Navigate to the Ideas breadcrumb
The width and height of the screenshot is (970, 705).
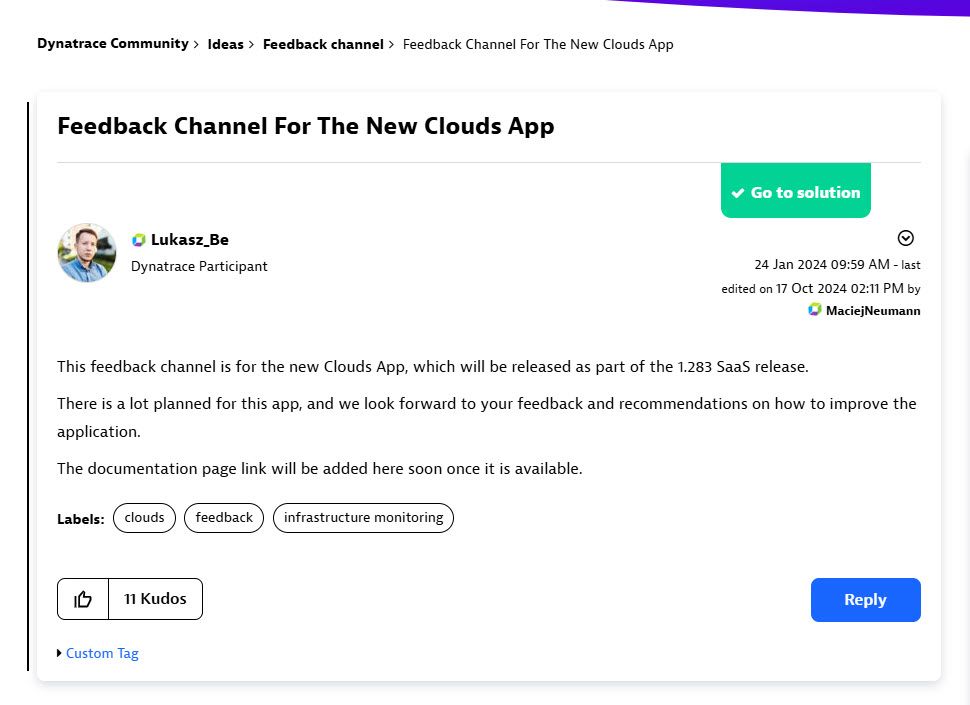tap(225, 44)
